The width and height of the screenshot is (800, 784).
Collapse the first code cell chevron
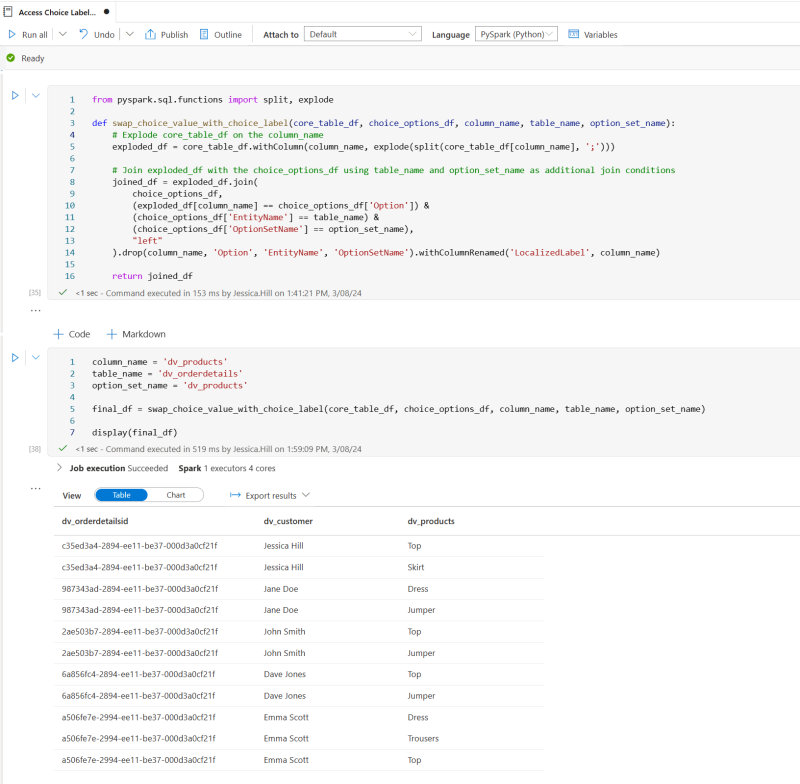coord(36,95)
